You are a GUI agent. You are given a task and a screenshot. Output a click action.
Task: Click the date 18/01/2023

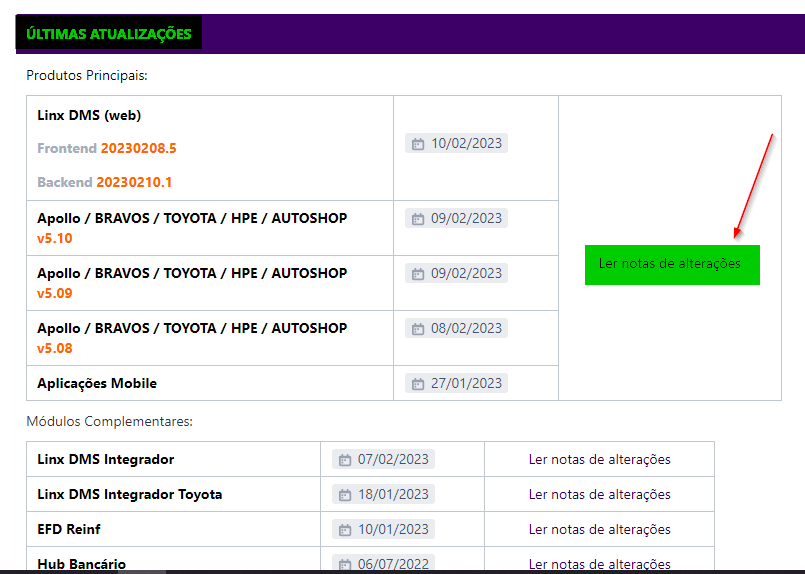point(393,494)
